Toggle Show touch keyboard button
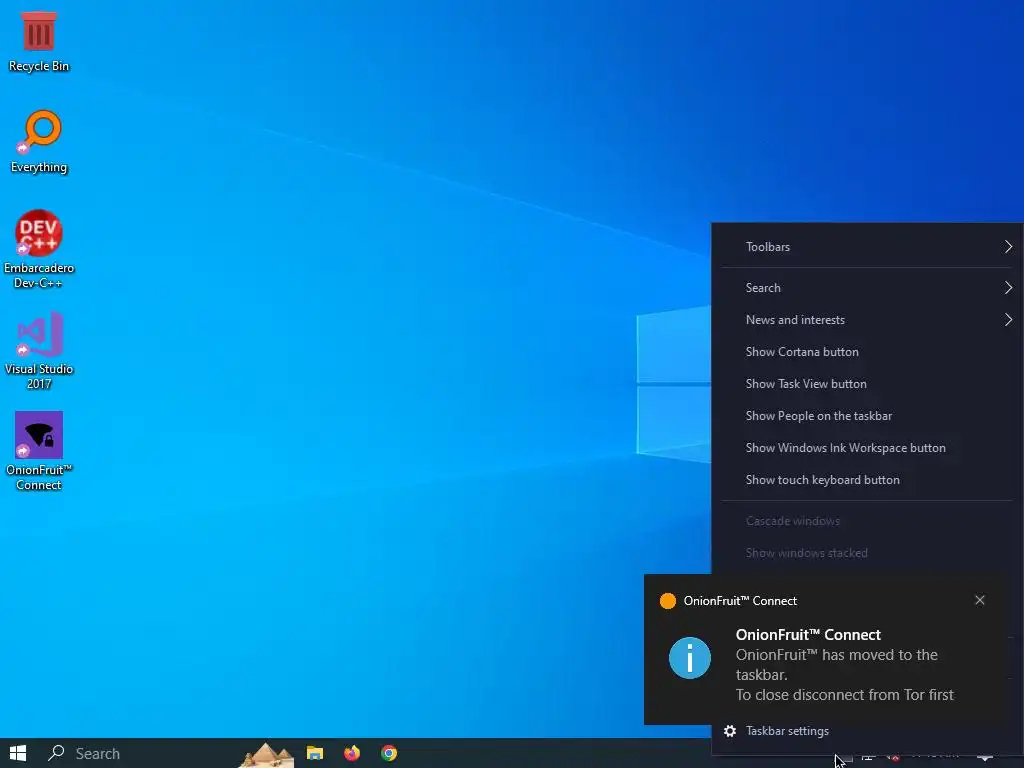This screenshot has height=768, width=1024. pyautogui.click(x=867, y=480)
